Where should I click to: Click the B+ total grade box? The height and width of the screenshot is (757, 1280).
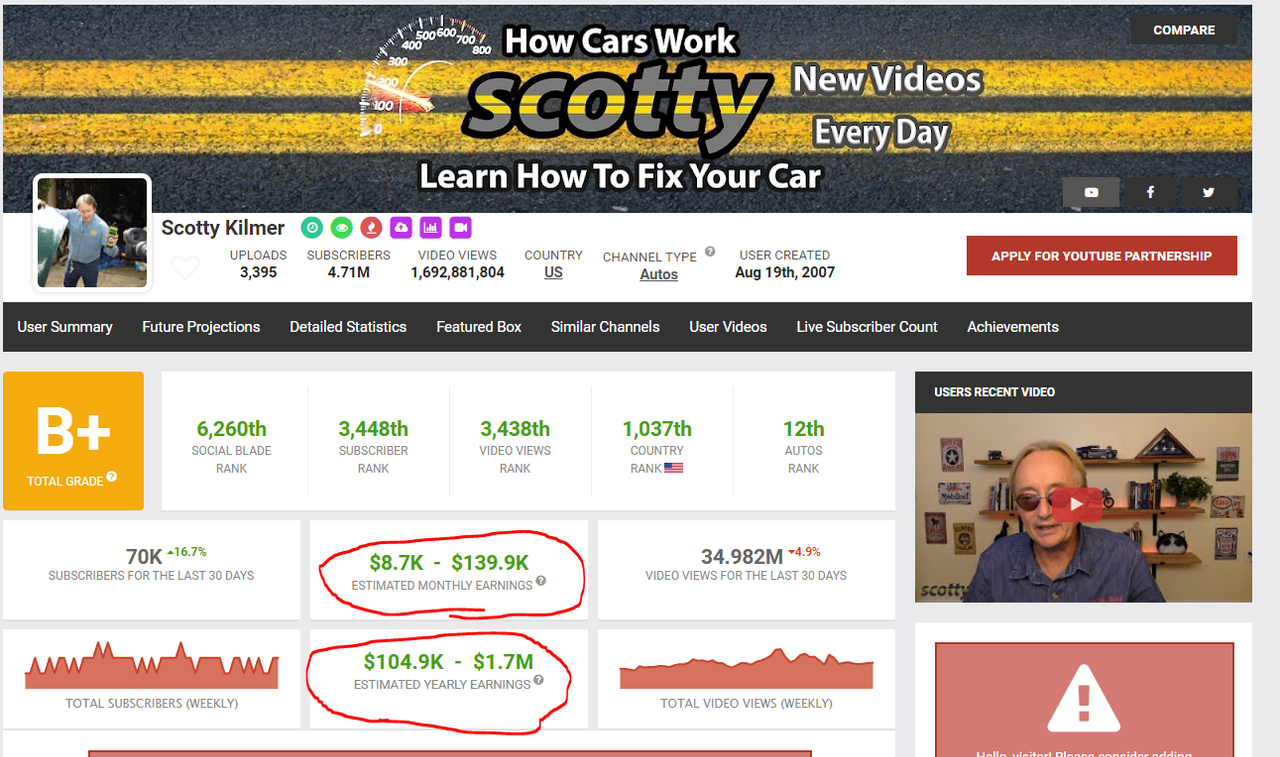tap(73, 441)
